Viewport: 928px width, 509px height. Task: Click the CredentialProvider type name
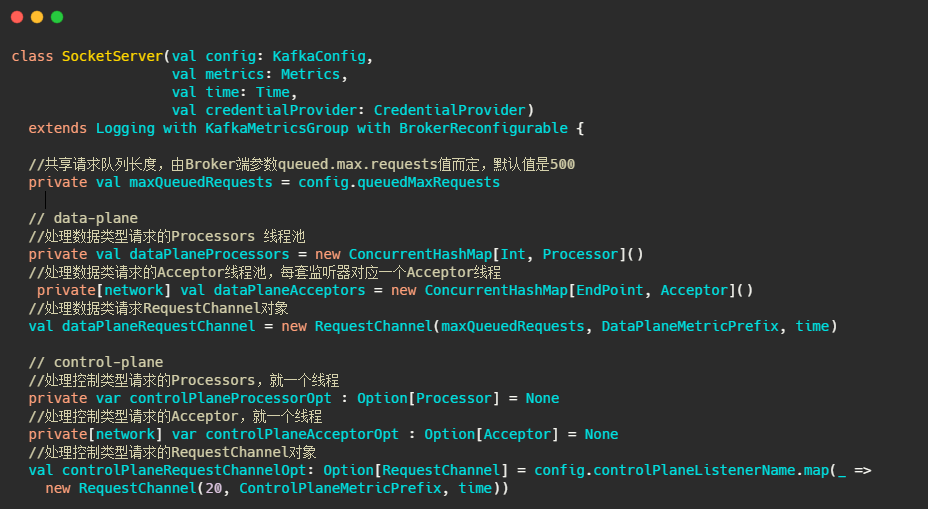[450, 110]
